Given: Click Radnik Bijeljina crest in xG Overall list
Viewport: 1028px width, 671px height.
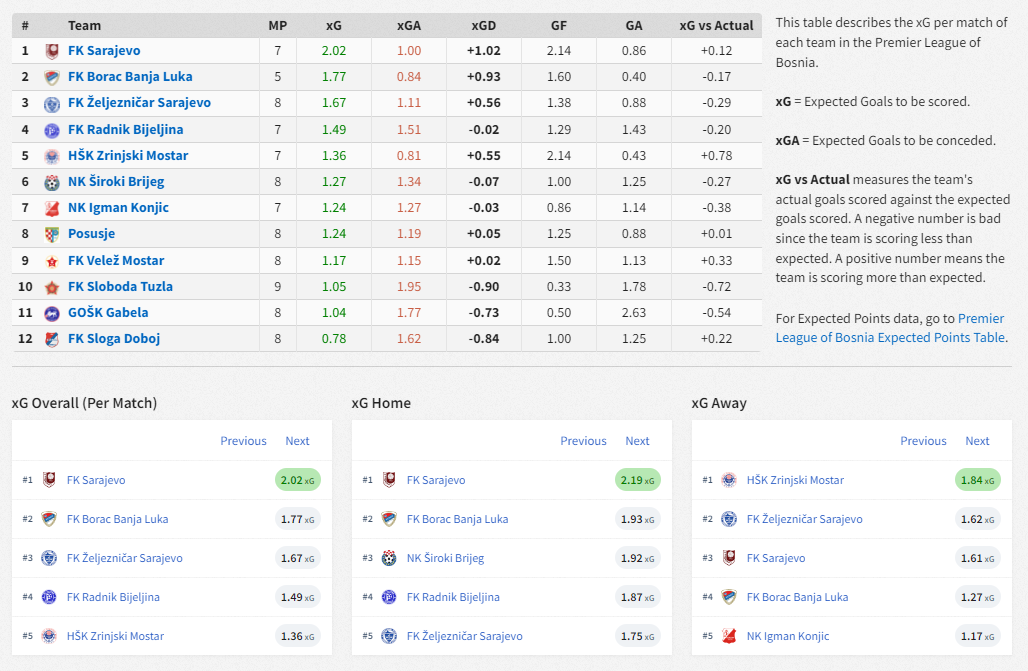Looking at the screenshot, I should (49, 597).
